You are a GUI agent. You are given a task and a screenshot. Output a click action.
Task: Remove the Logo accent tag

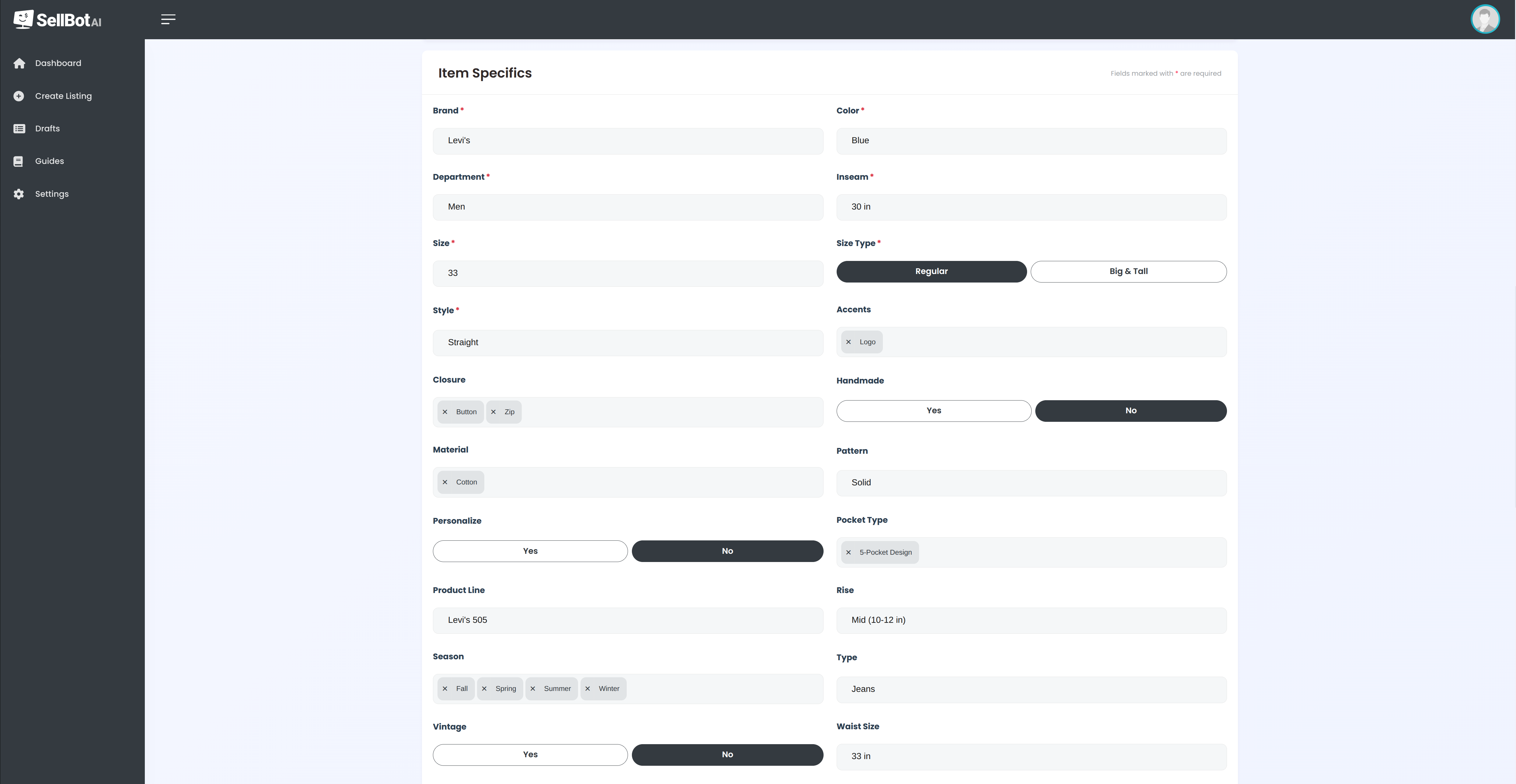[848, 342]
